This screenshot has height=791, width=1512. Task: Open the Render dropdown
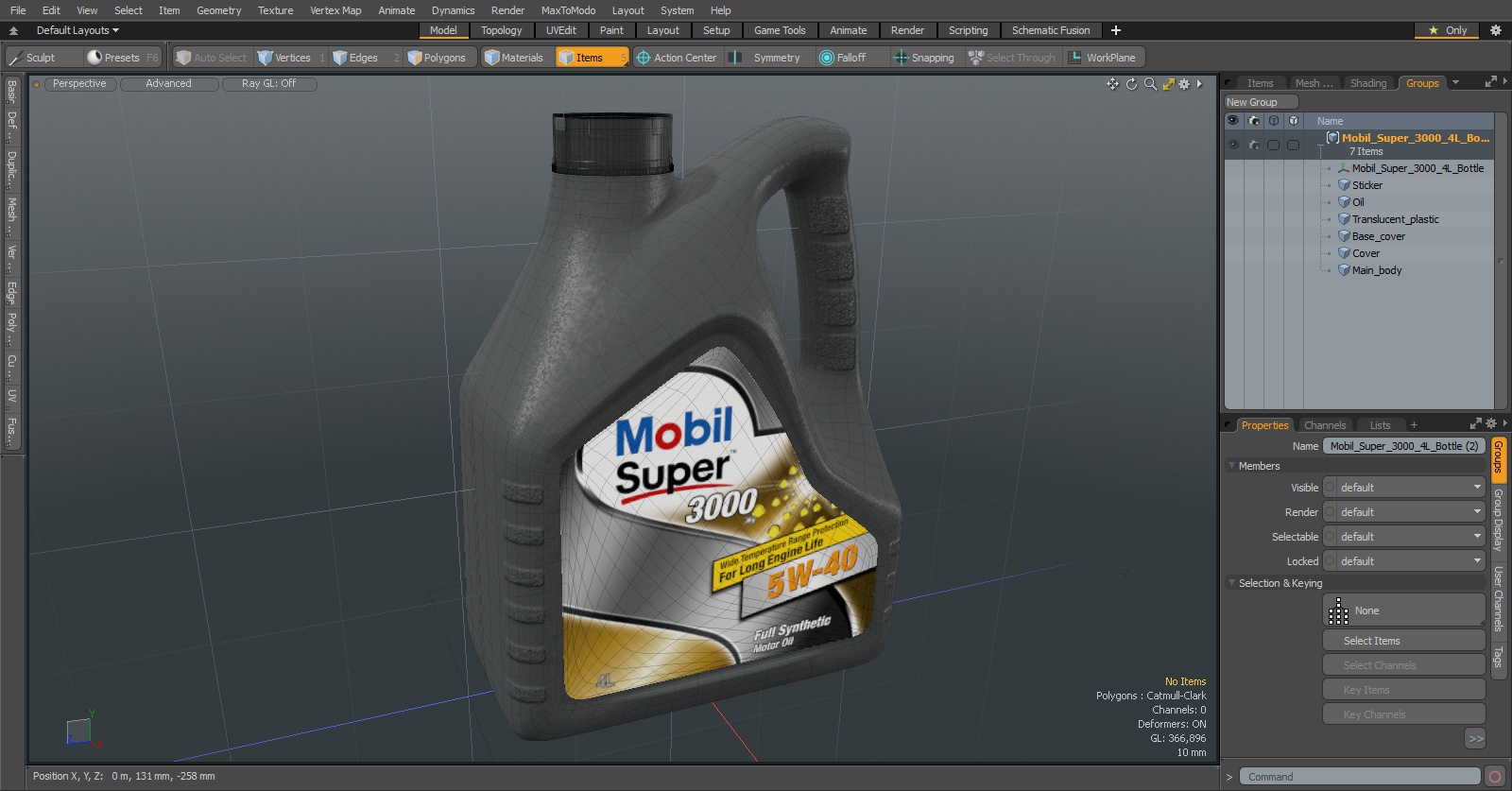click(1404, 512)
